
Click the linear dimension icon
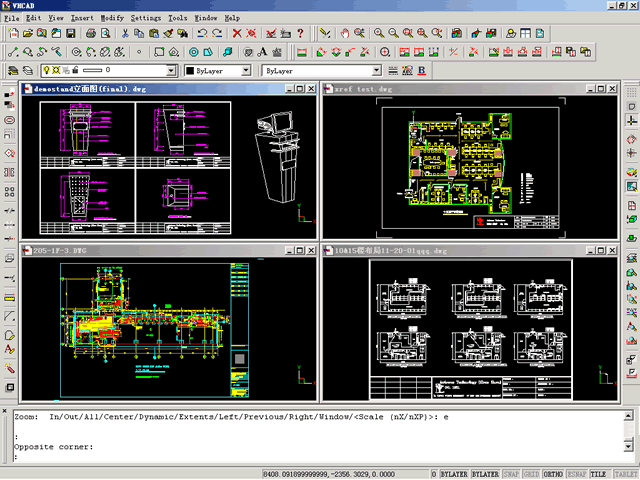tap(302, 52)
